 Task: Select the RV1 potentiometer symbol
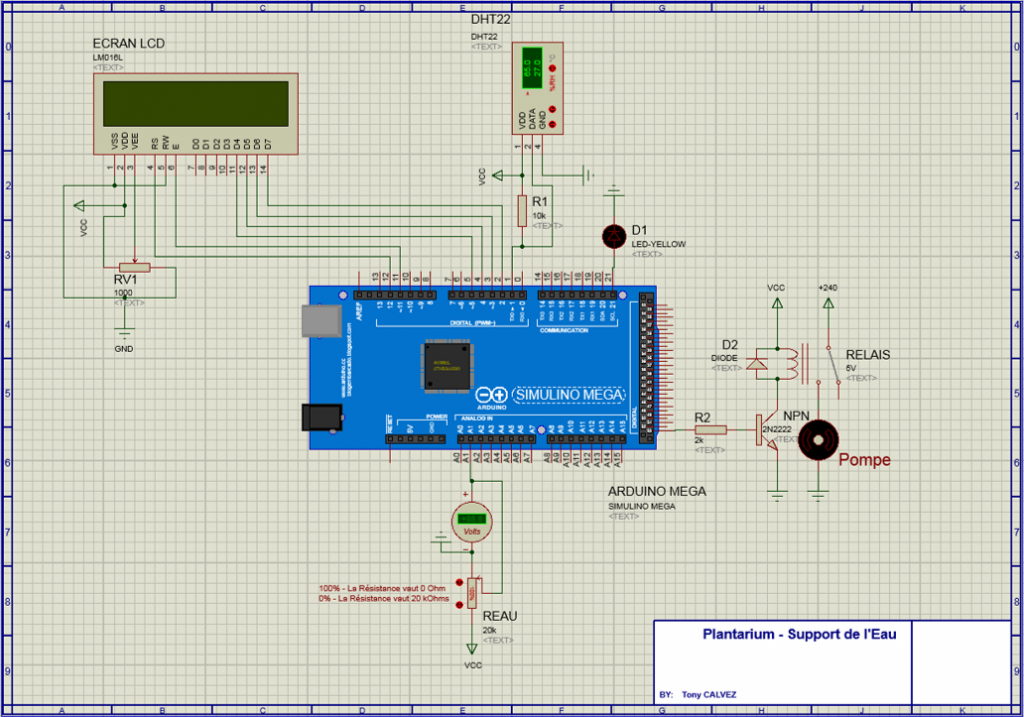135,267
